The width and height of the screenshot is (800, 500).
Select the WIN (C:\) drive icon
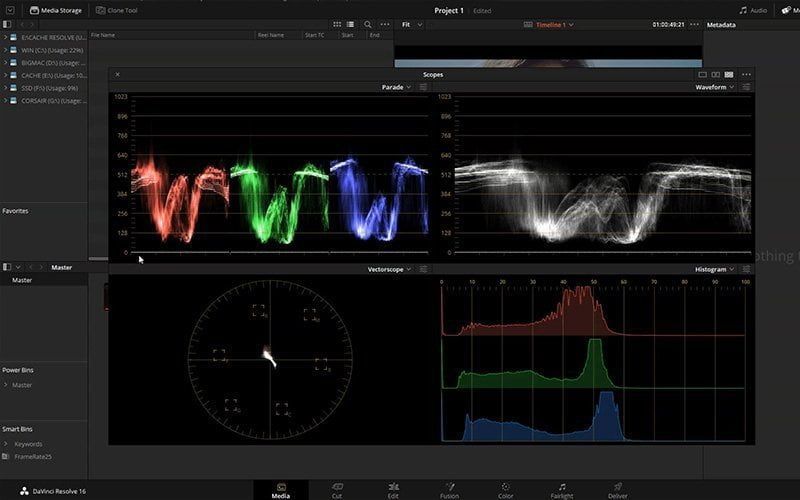tap(14, 50)
